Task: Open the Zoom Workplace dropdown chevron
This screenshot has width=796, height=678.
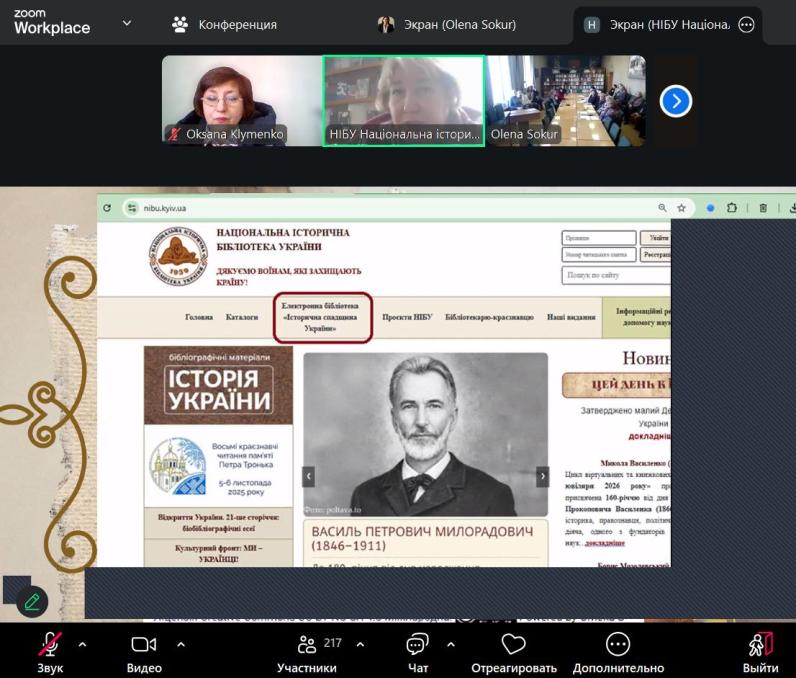Action: tap(127, 23)
